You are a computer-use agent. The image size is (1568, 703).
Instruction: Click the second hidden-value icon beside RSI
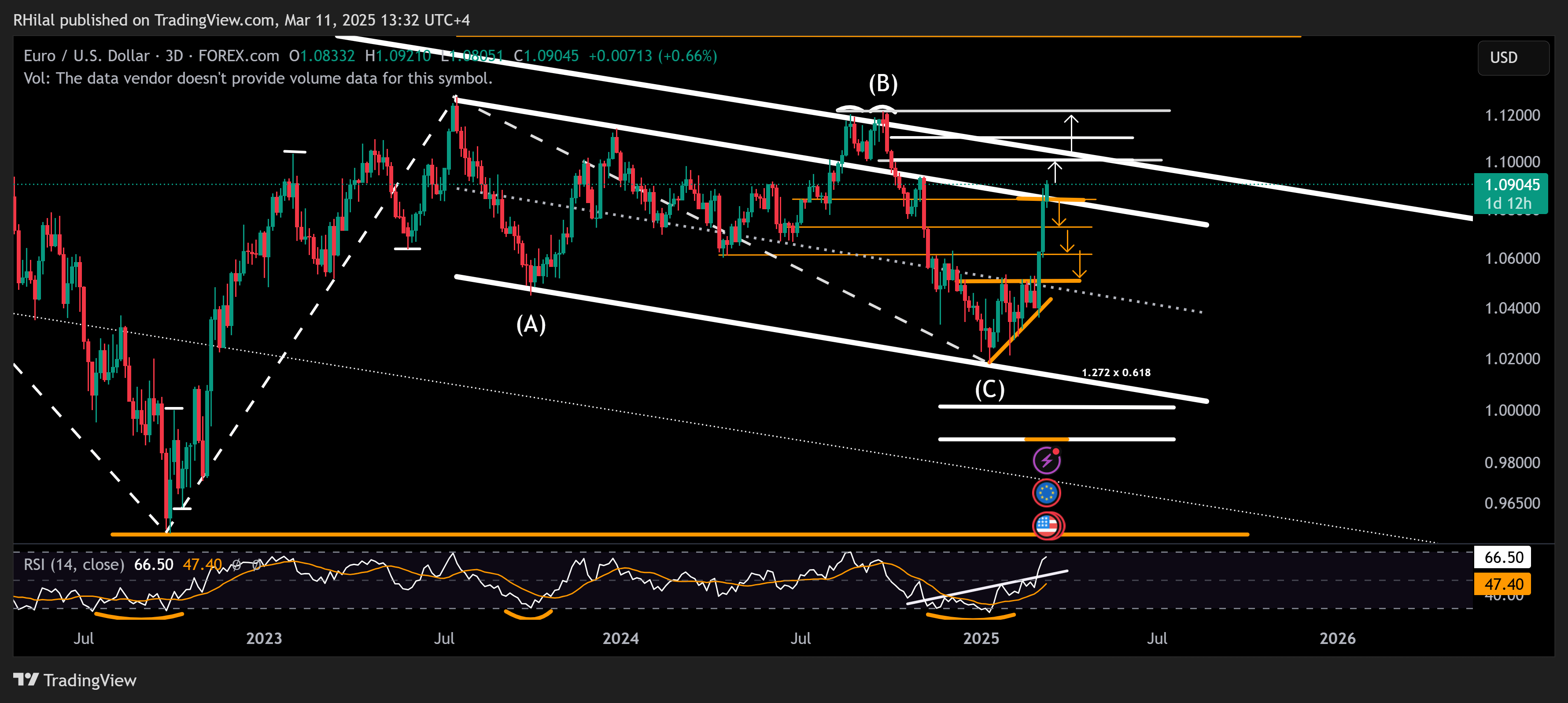(x=257, y=565)
